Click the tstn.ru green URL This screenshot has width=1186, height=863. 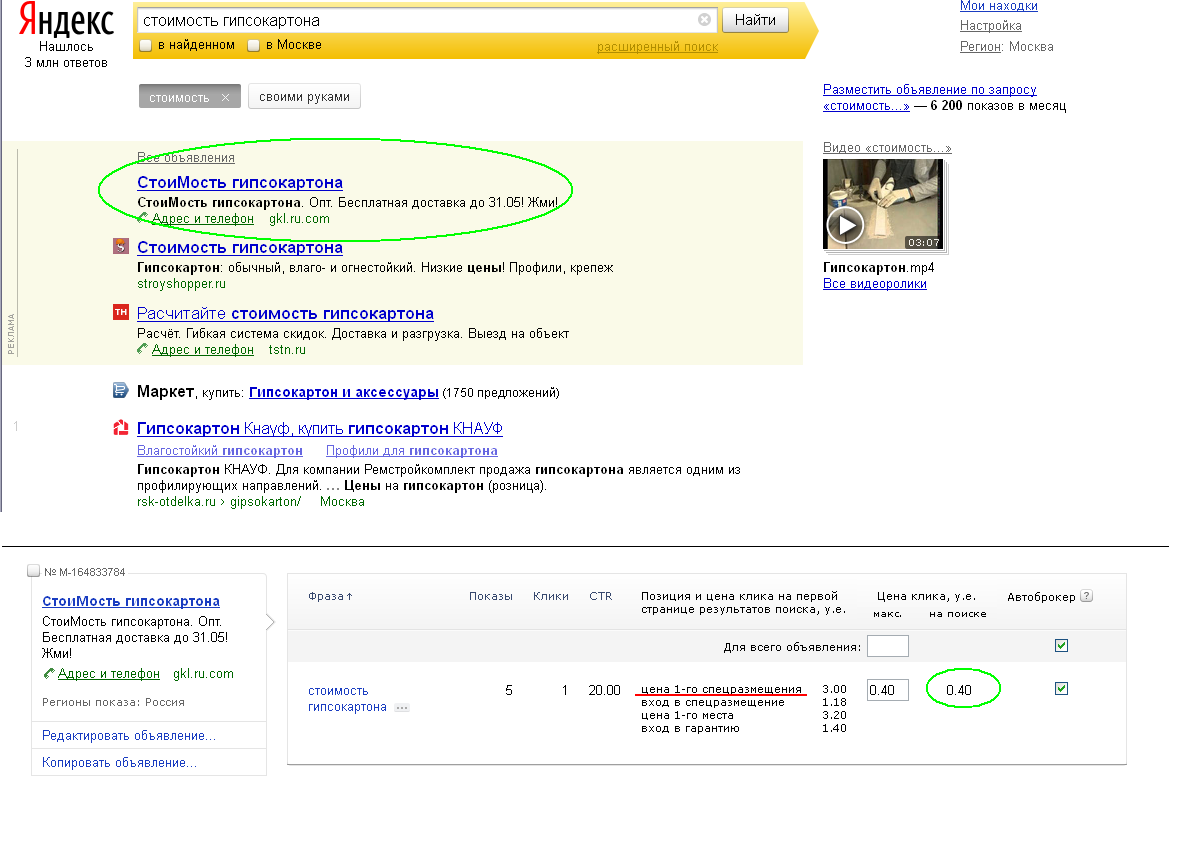pos(287,349)
